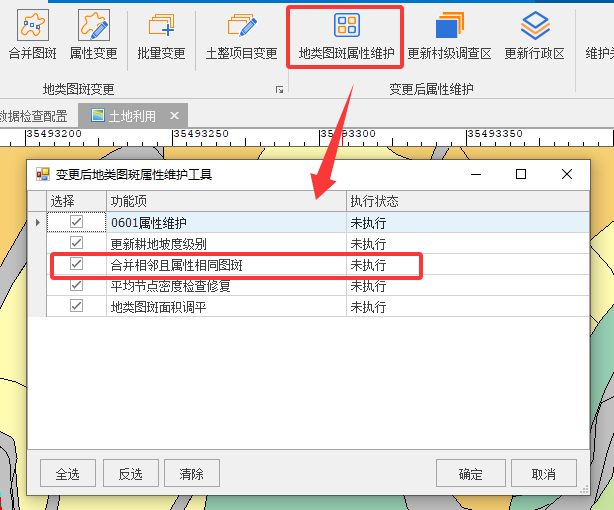Disable the 地类图斑面积调平 checkbox
Image resolution: width=614 pixels, height=510 pixels.
pyautogui.click(x=76, y=306)
